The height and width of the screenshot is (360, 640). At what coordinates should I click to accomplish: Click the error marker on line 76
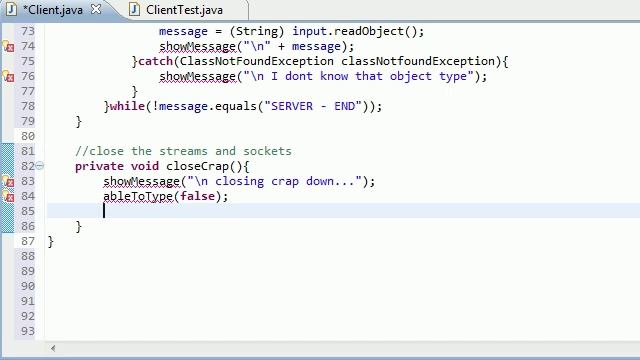8,76
